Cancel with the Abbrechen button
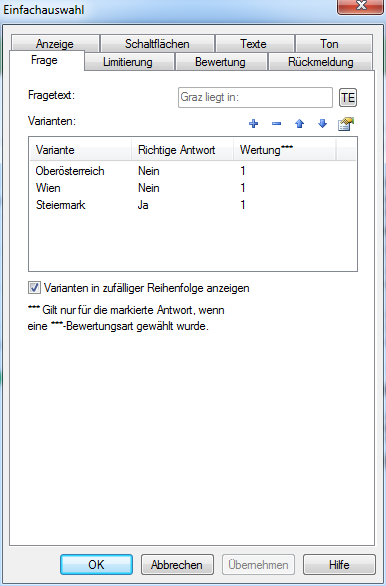This screenshot has height=586, width=386. (x=177, y=564)
